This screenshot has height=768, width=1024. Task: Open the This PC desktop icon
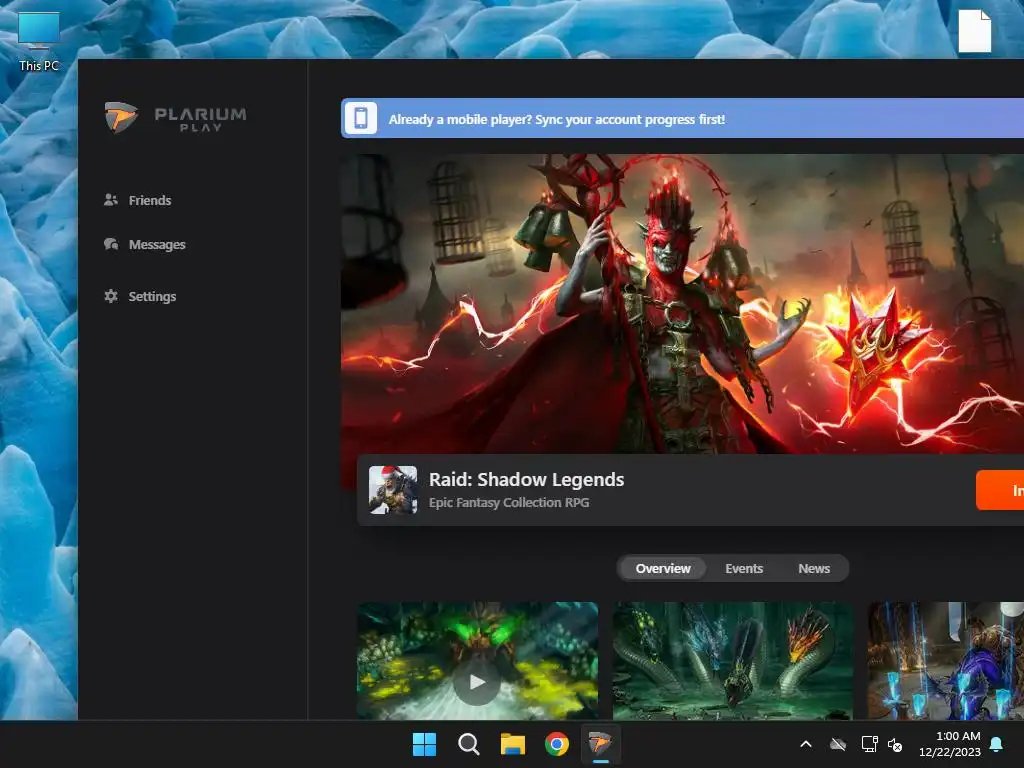pos(39,40)
